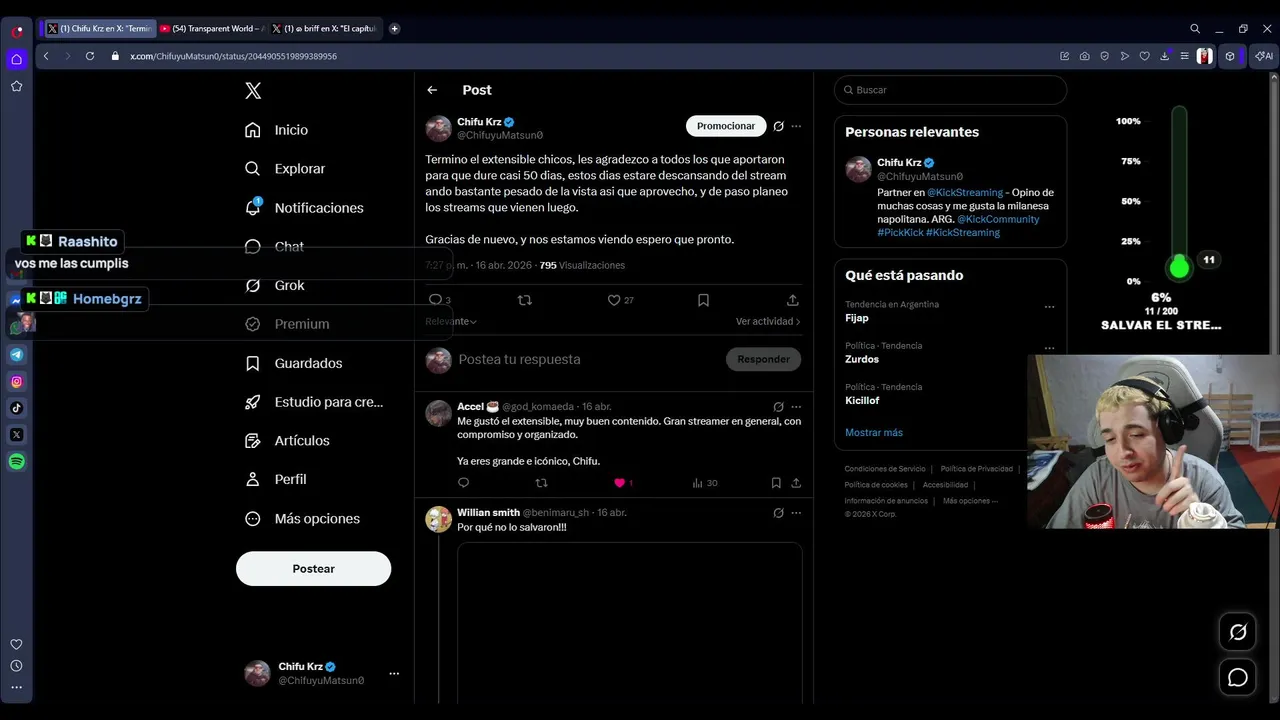Open browser downloads icon
Image resolution: width=1280 pixels, height=720 pixels.
(1165, 56)
